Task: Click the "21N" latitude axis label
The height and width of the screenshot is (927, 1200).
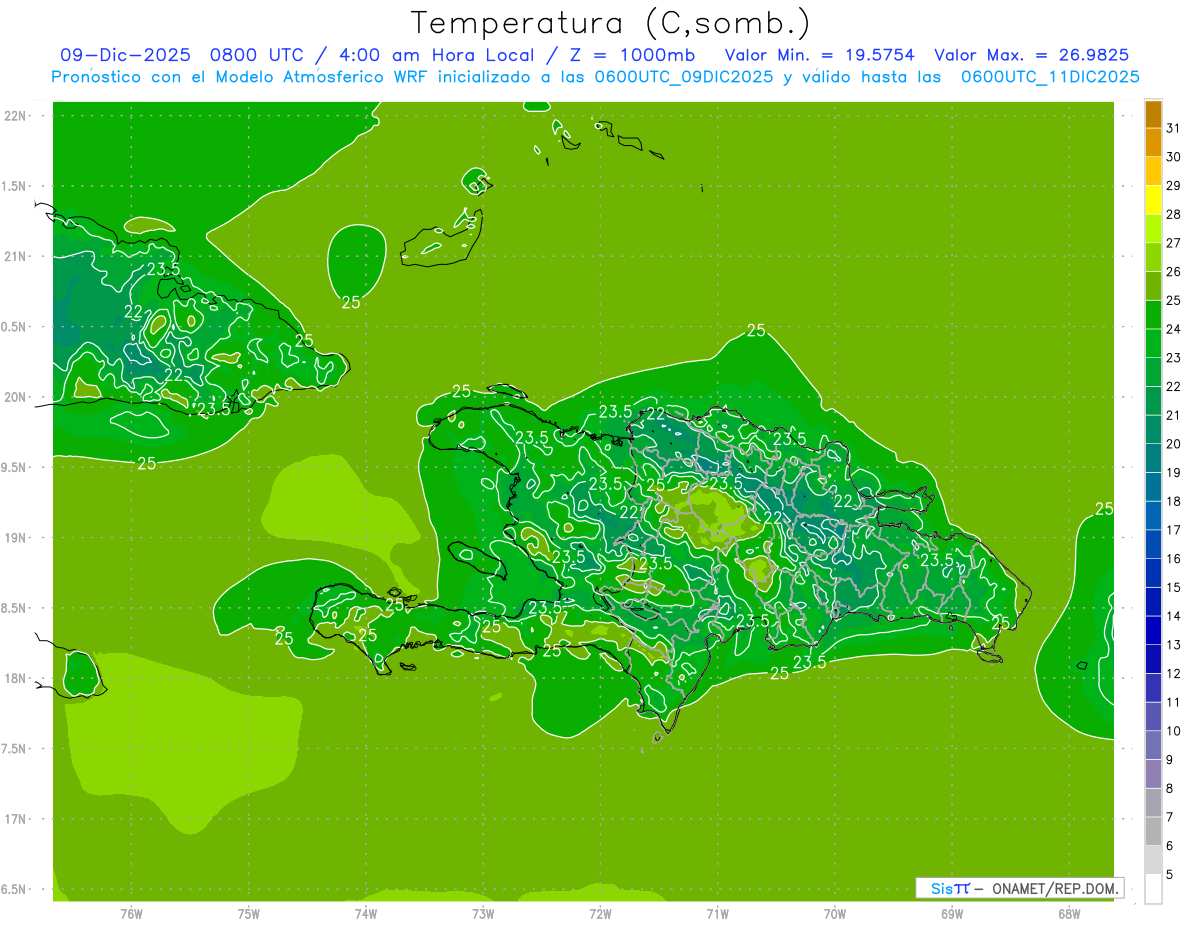Action: point(16,256)
